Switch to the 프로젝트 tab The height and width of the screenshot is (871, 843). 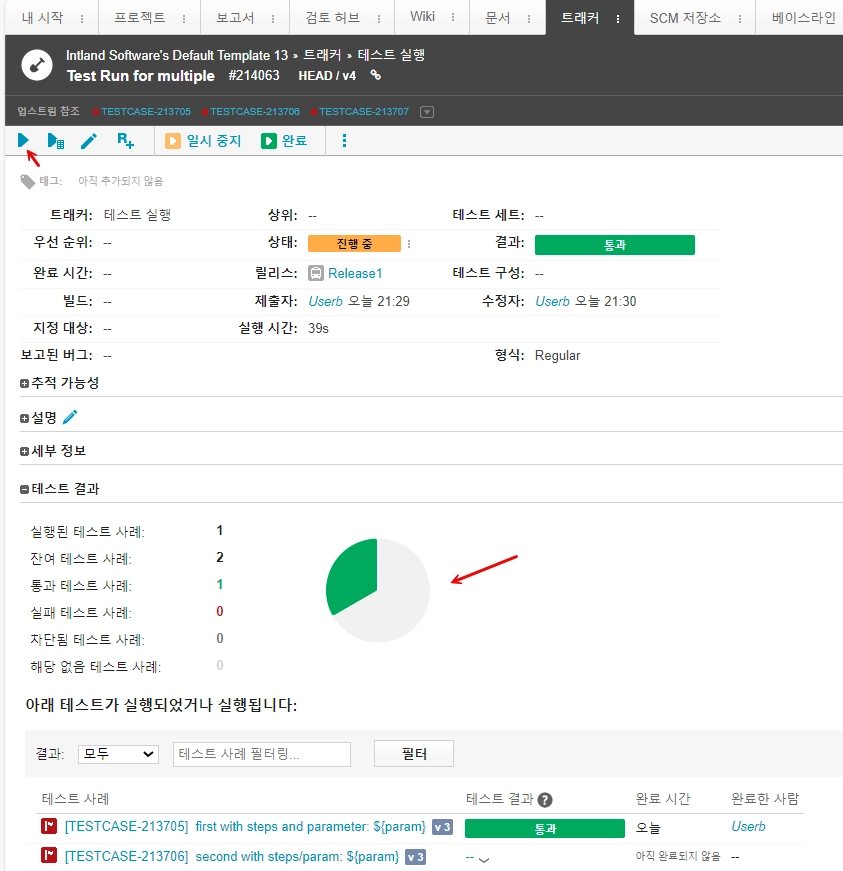click(x=140, y=18)
